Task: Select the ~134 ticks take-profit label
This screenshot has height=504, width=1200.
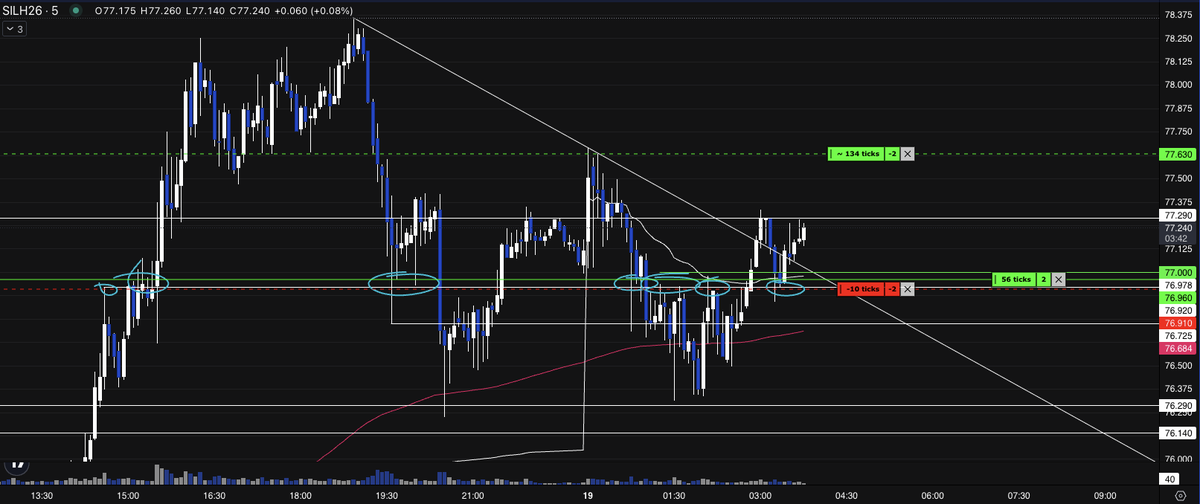Action: tap(855, 154)
